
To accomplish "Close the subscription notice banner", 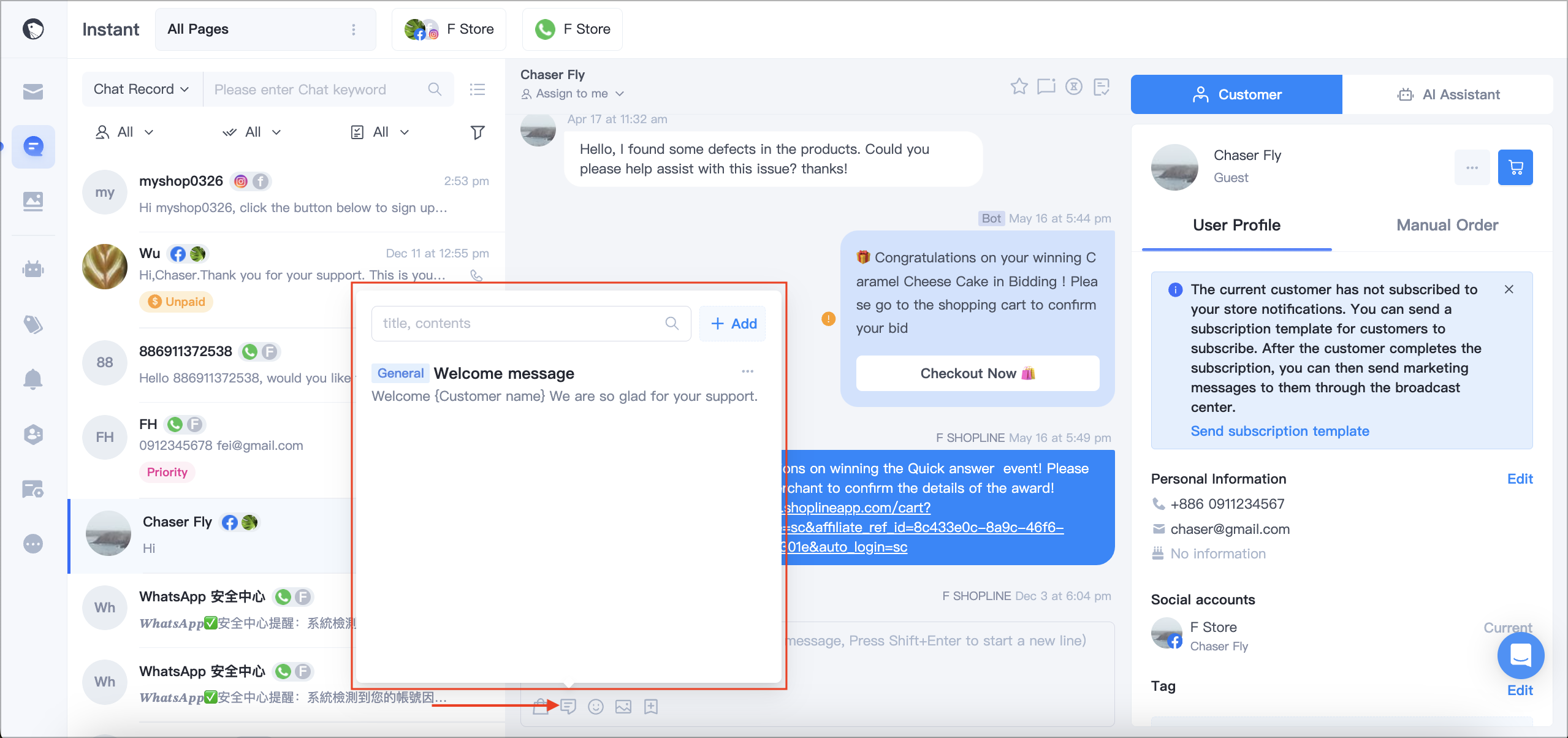I will [1509, 289].
